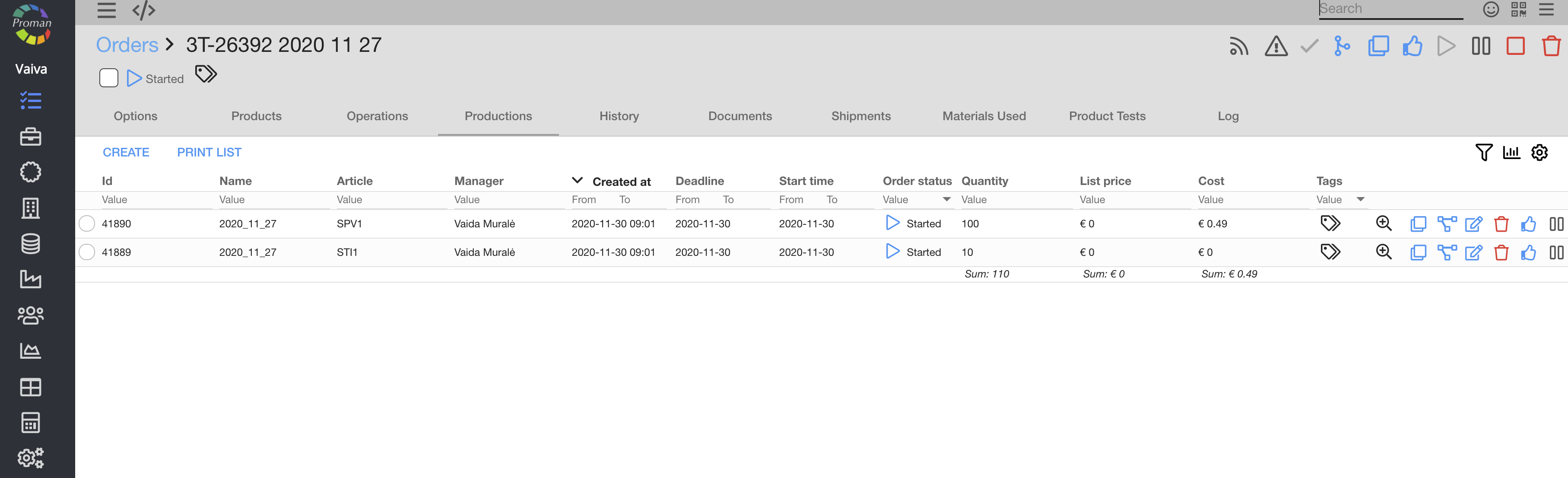Click the warning triangle icon
This screenshot has width=1568, height=478.
(x=1275, y=46)
